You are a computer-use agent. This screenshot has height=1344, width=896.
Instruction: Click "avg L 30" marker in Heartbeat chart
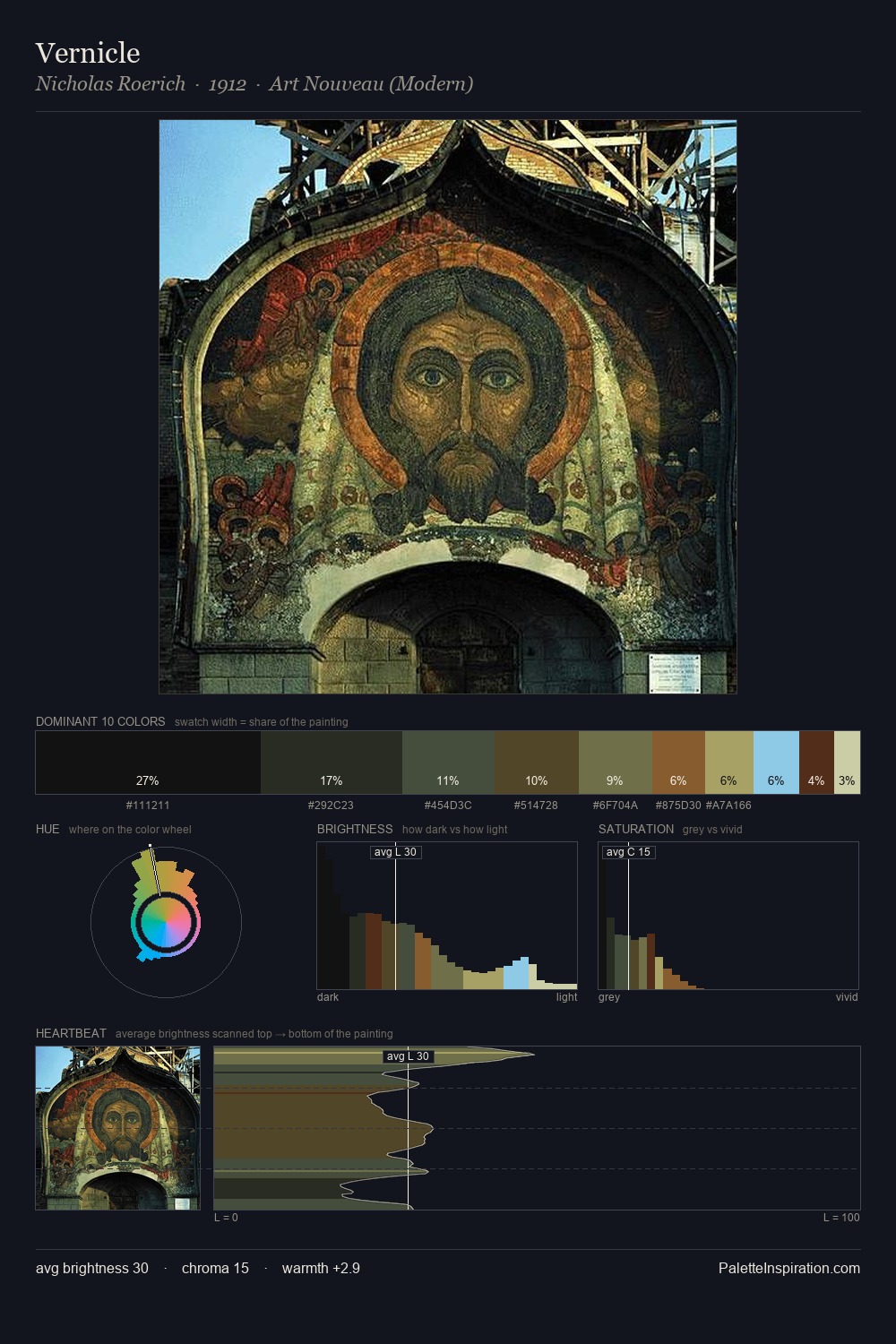409,1056
